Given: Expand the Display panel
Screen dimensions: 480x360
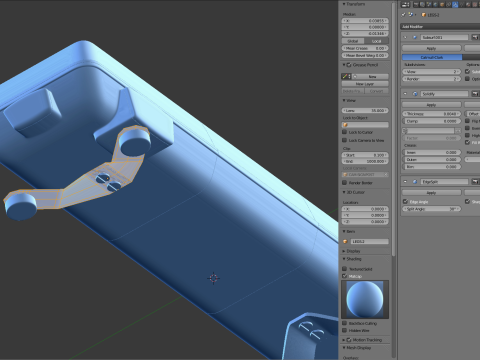Looking at the screenshot, I should 344,251.
